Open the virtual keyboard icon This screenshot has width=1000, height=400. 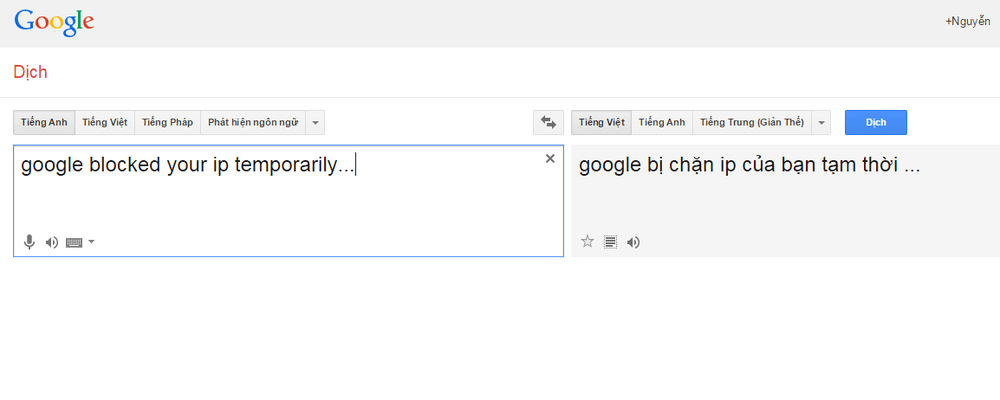74,242
